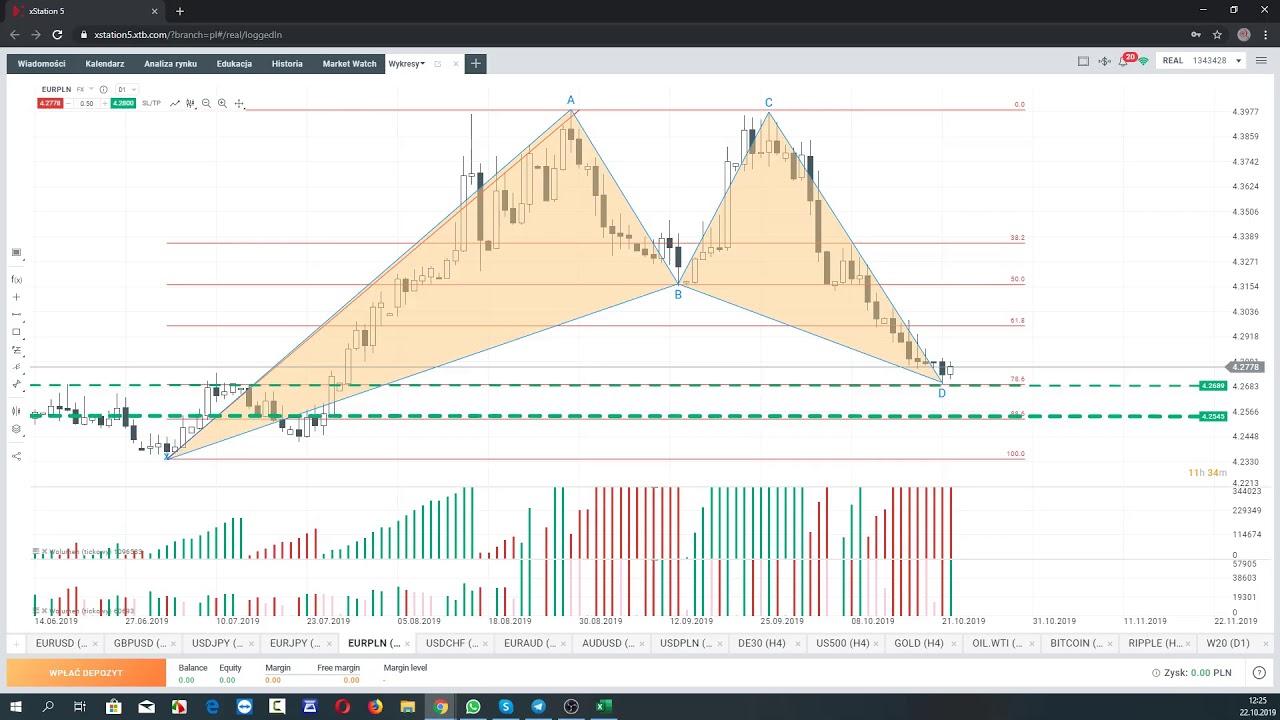The height and width of the screenshot is (720, 1280).
Task: Toggle the chart trader panel icon
Action: tap(16, 411)
